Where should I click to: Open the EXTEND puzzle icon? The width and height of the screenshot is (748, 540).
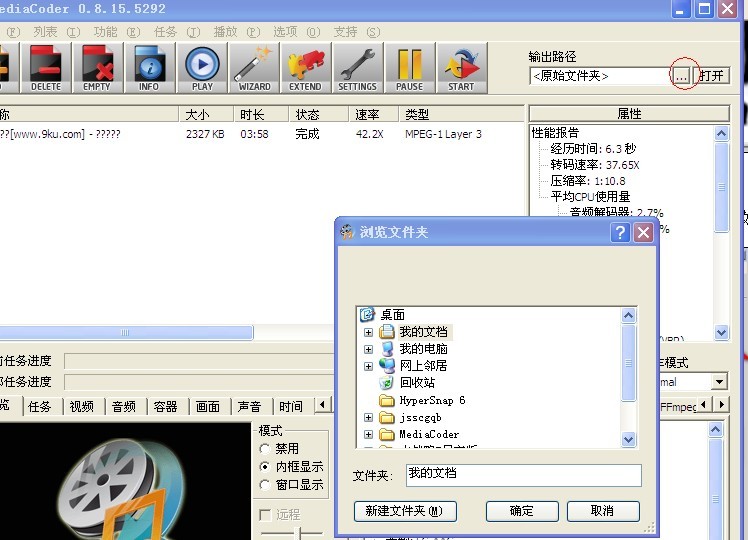306,68
